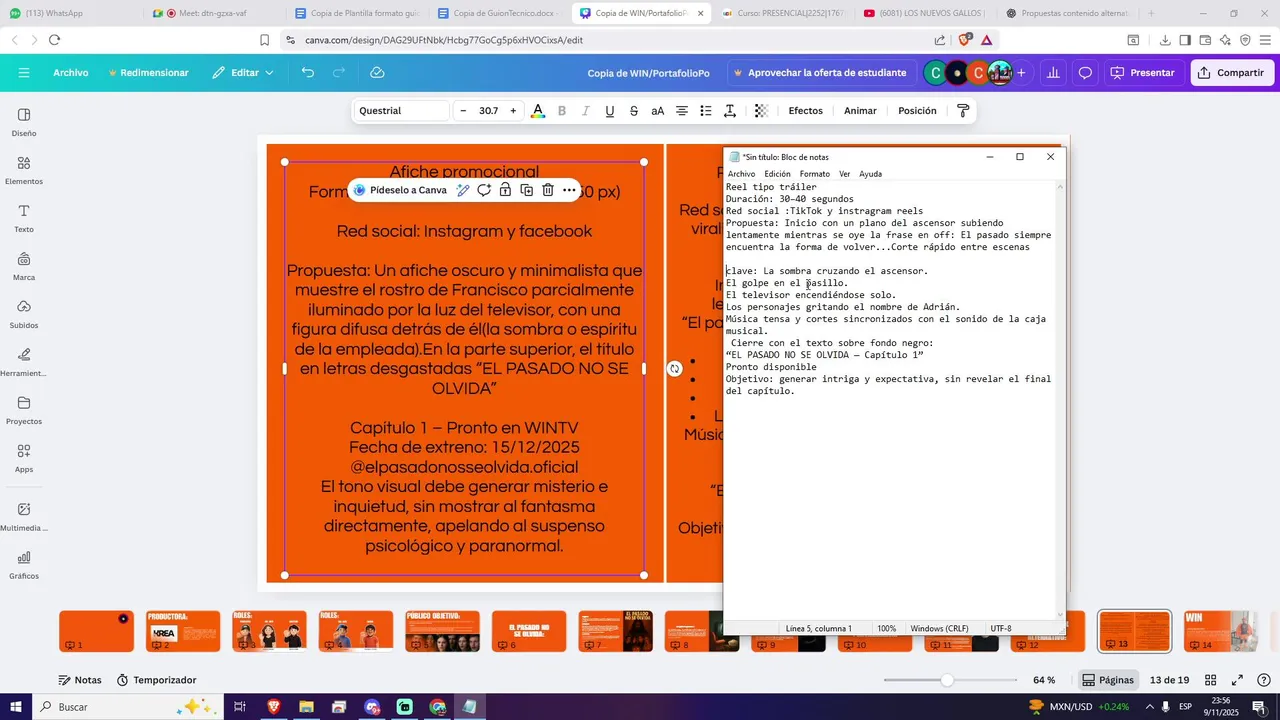The image size is (1280, 720).
Task: Open more options three dots in floating toolbar
Action: point(569,190)
